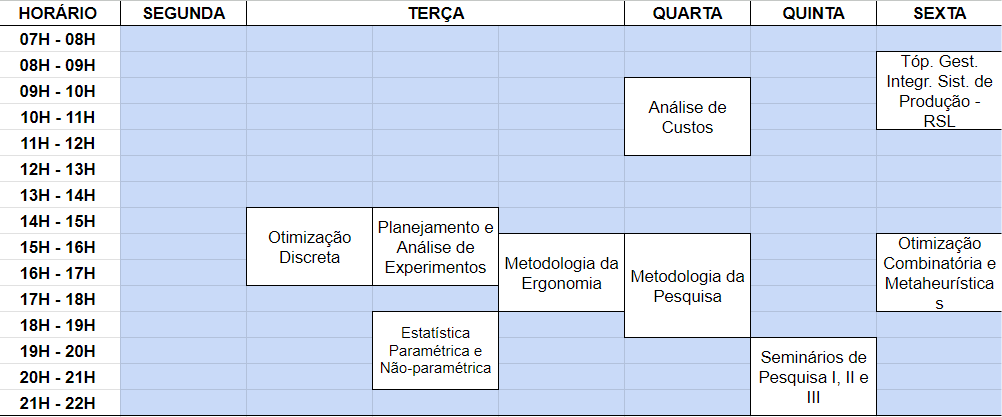Select Otimização Combinatória e Metaheurísticas block

(x=939, y=273)
